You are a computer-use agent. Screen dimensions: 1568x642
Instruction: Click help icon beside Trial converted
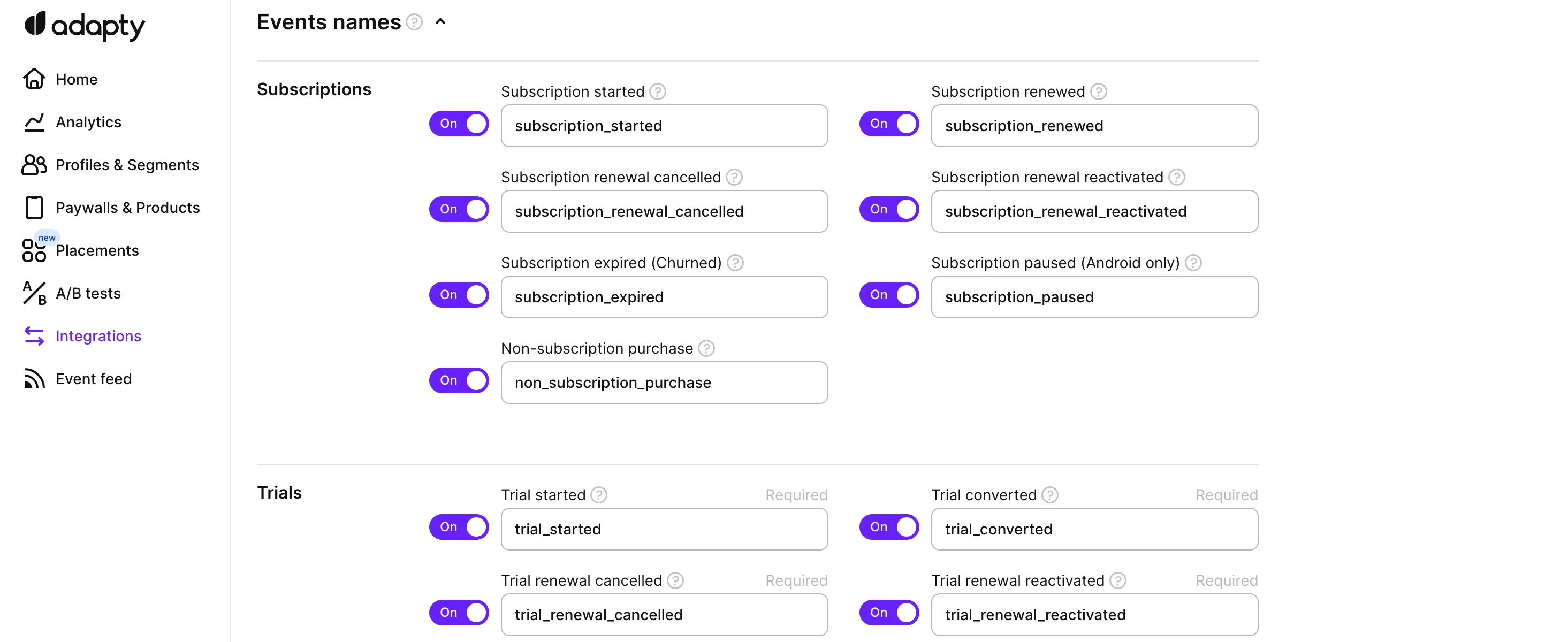pos(1050,495)
